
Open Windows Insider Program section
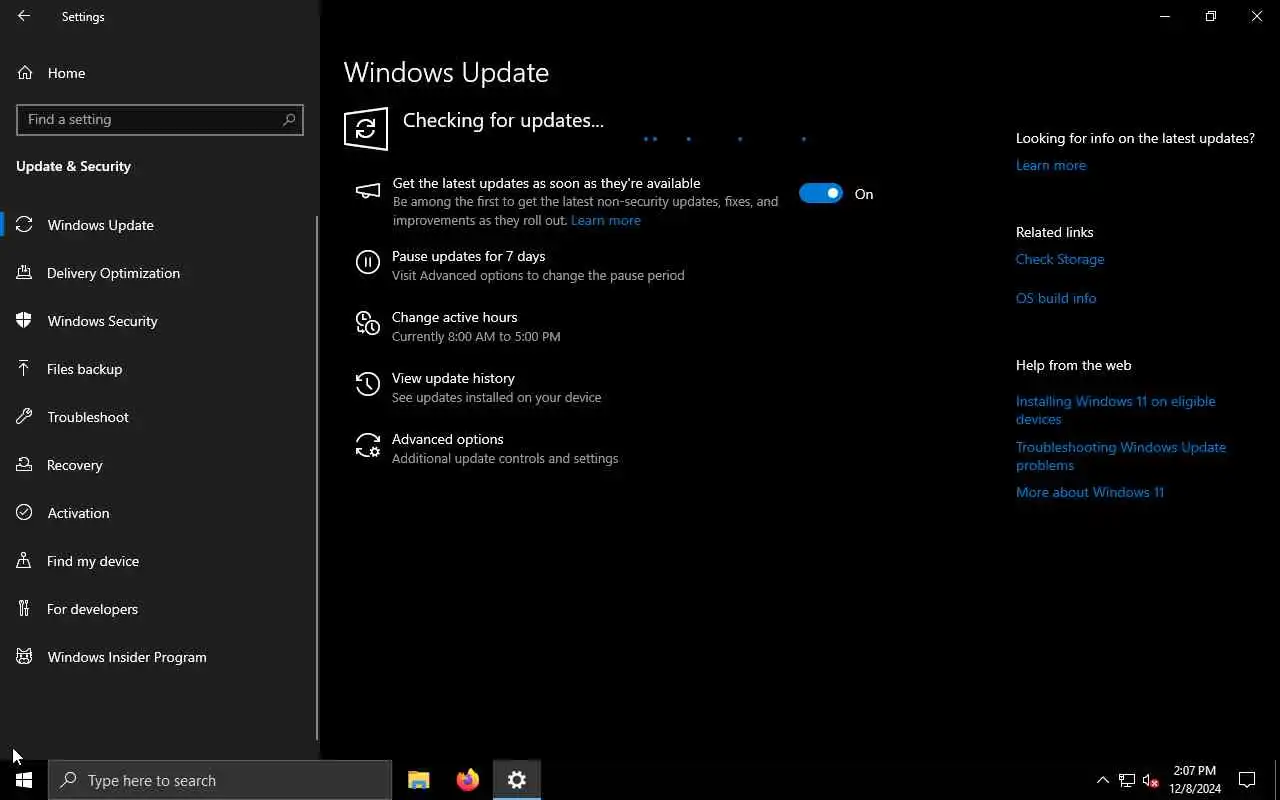point(160,657)
